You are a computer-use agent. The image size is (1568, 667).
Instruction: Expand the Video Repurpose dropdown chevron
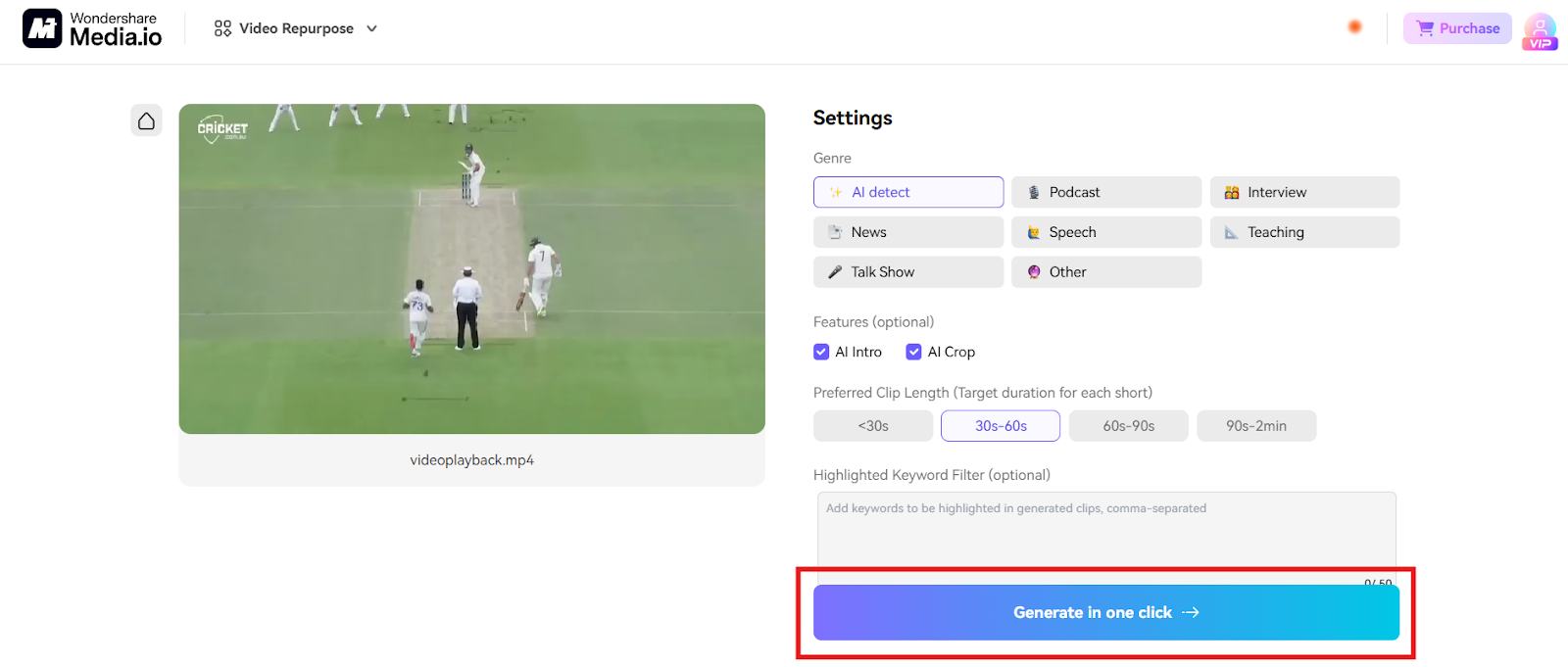tap(371, 28)
